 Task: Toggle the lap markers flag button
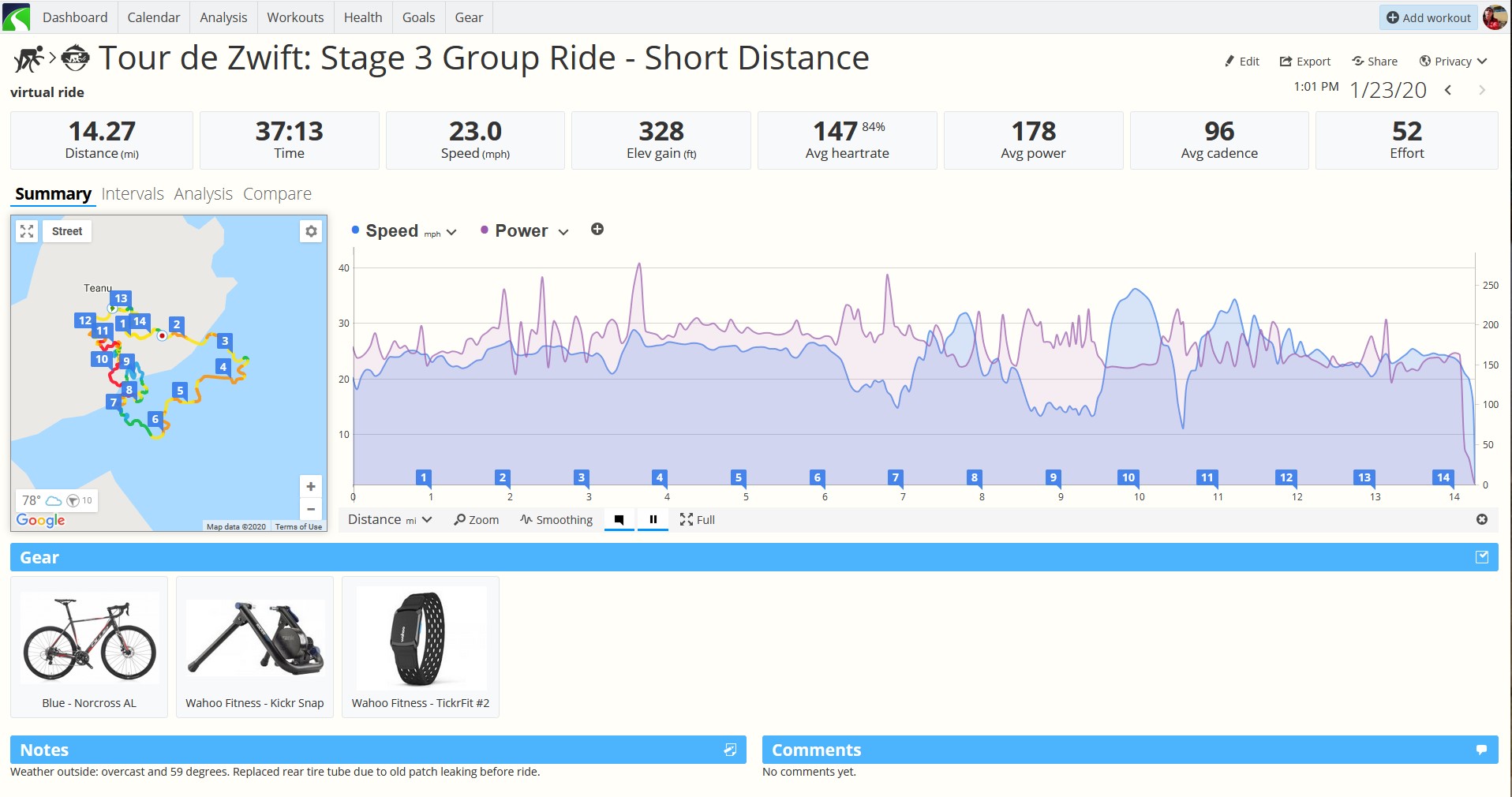coord(619,519)
